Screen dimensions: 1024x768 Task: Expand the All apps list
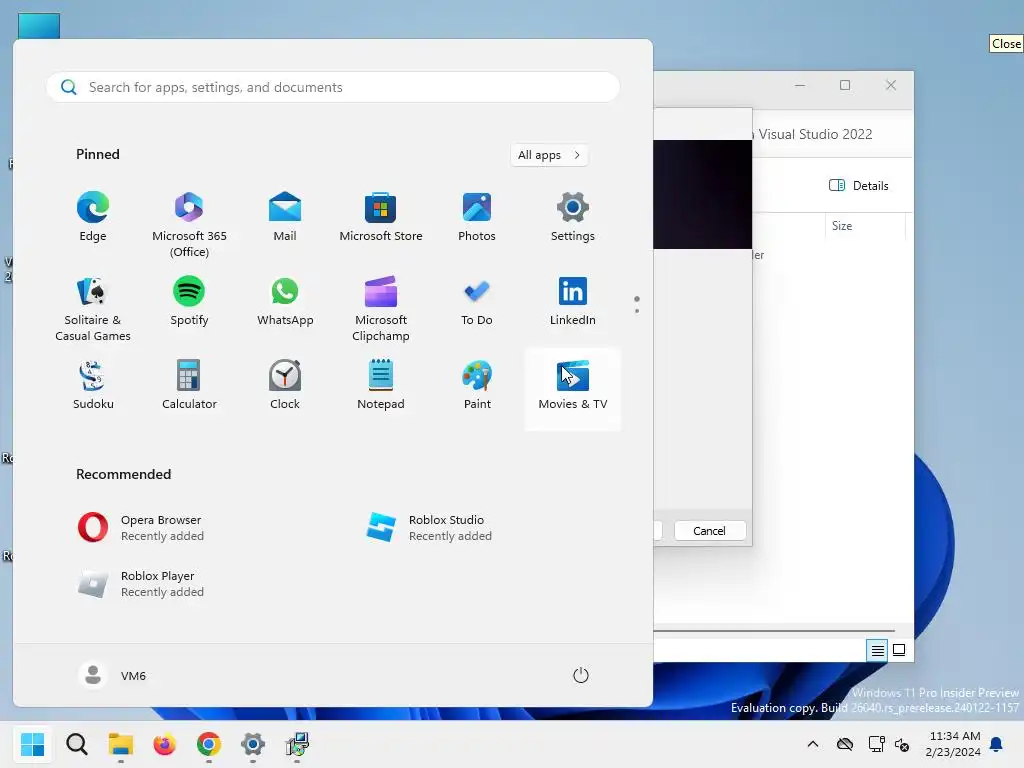(x=549, y=155)
